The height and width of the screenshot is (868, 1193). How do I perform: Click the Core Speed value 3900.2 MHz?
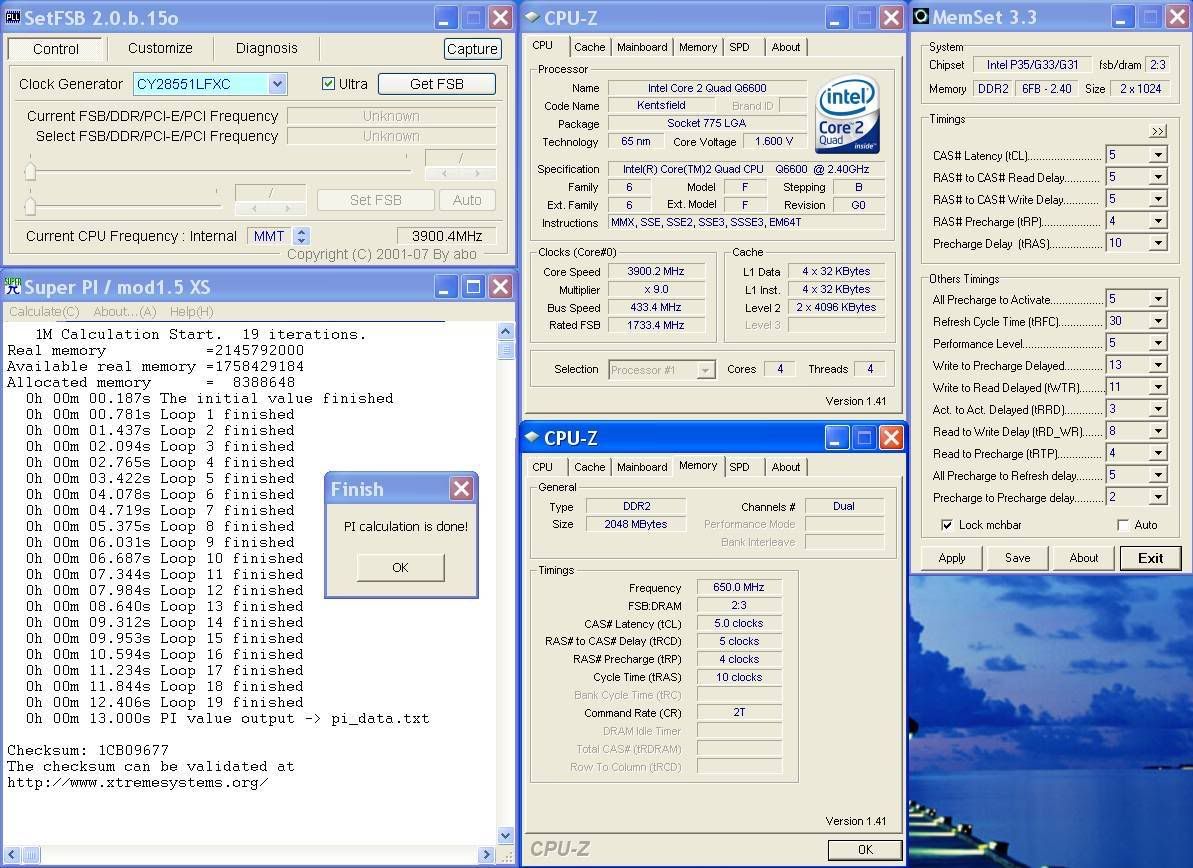point(656,272)
